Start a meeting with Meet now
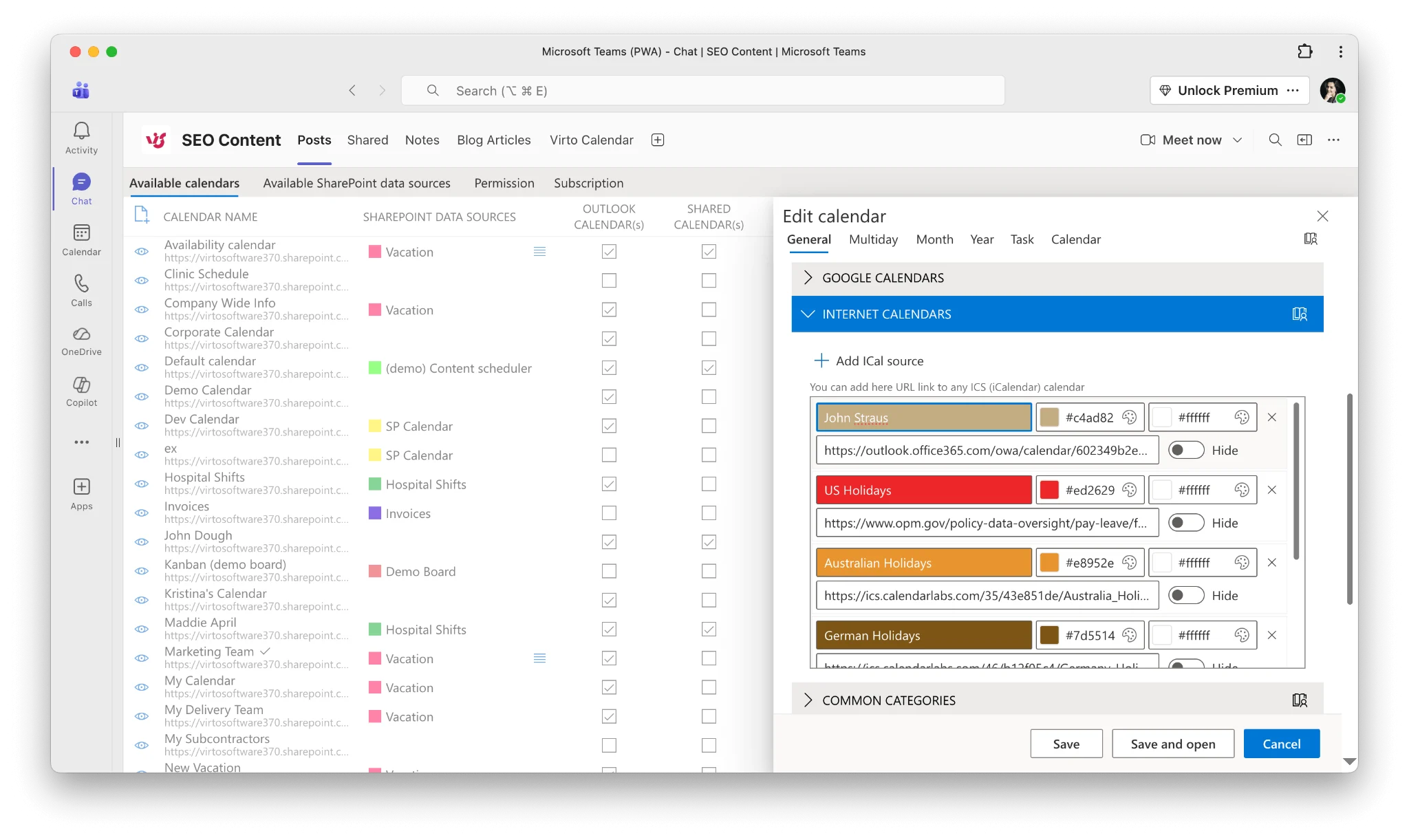This screenshot has height=840, width=1409. pos(1181,140)
